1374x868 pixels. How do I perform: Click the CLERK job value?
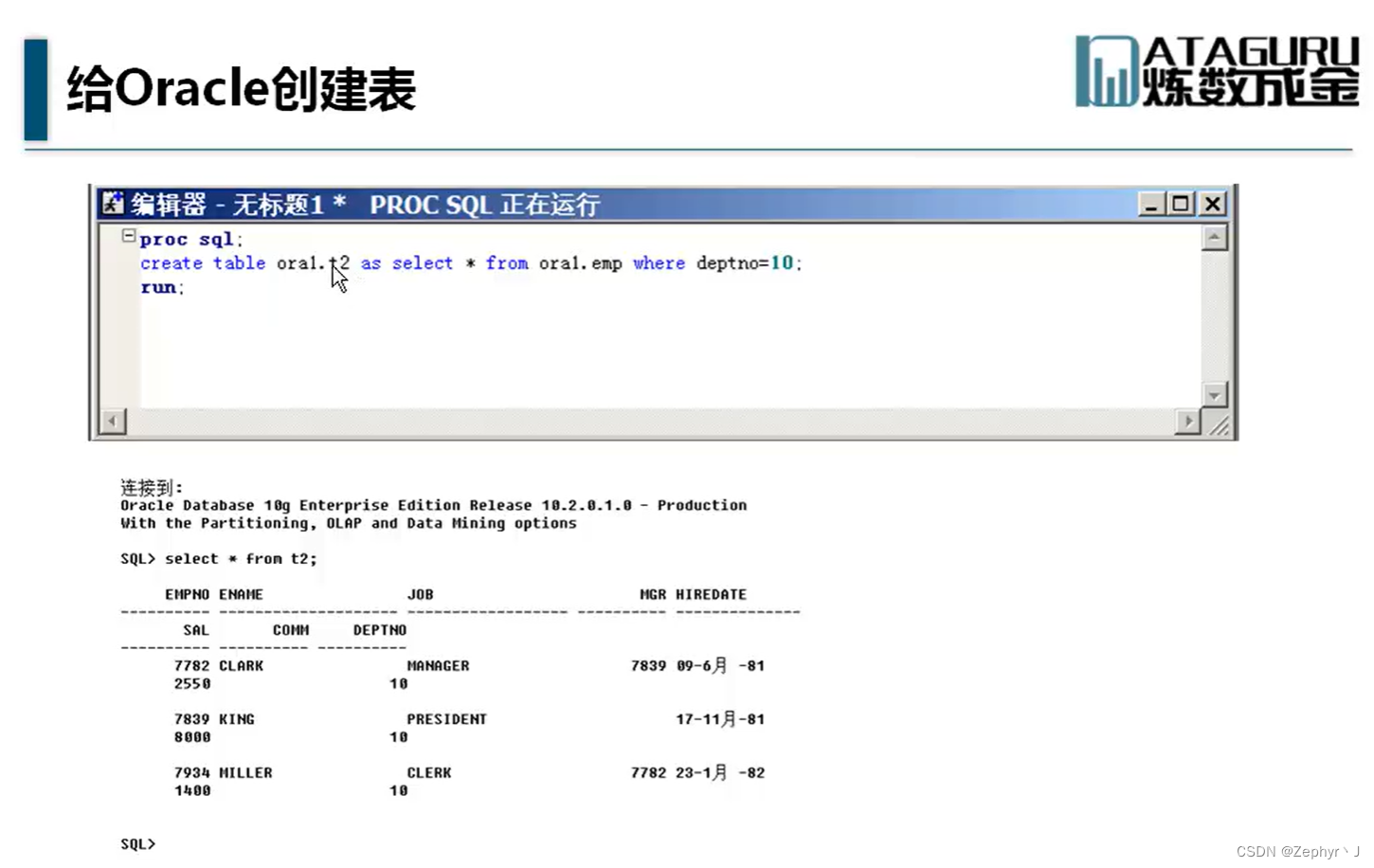429,773
